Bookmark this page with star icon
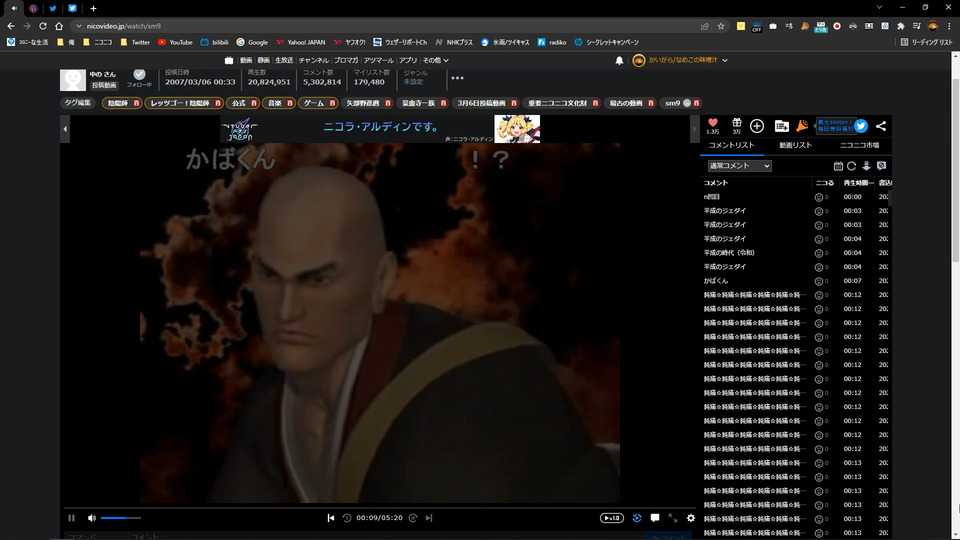The height and width of the screenshot is (540, 960). coord(721,26)
